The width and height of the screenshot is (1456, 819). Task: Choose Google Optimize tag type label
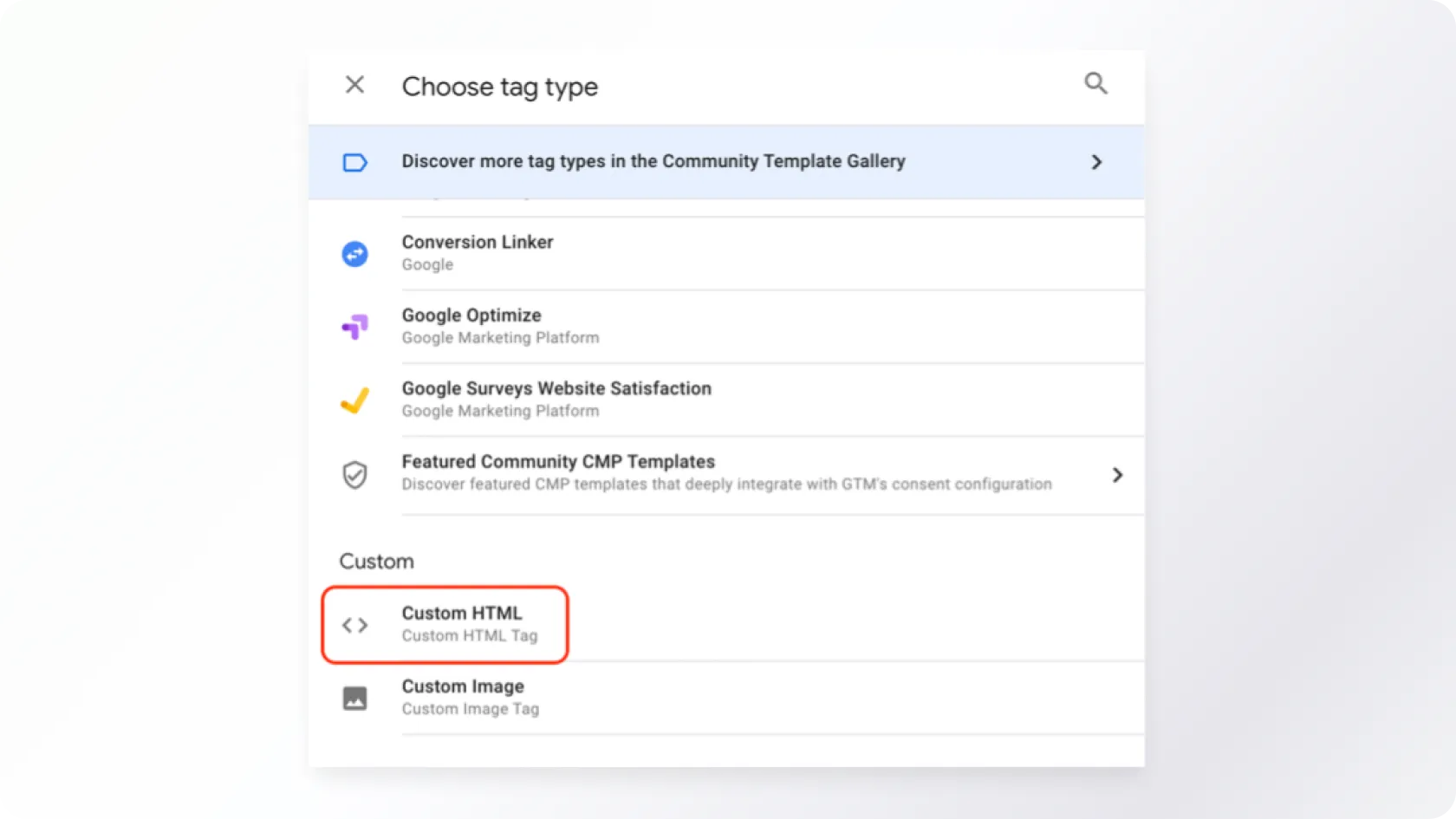[x=471, y=315]
